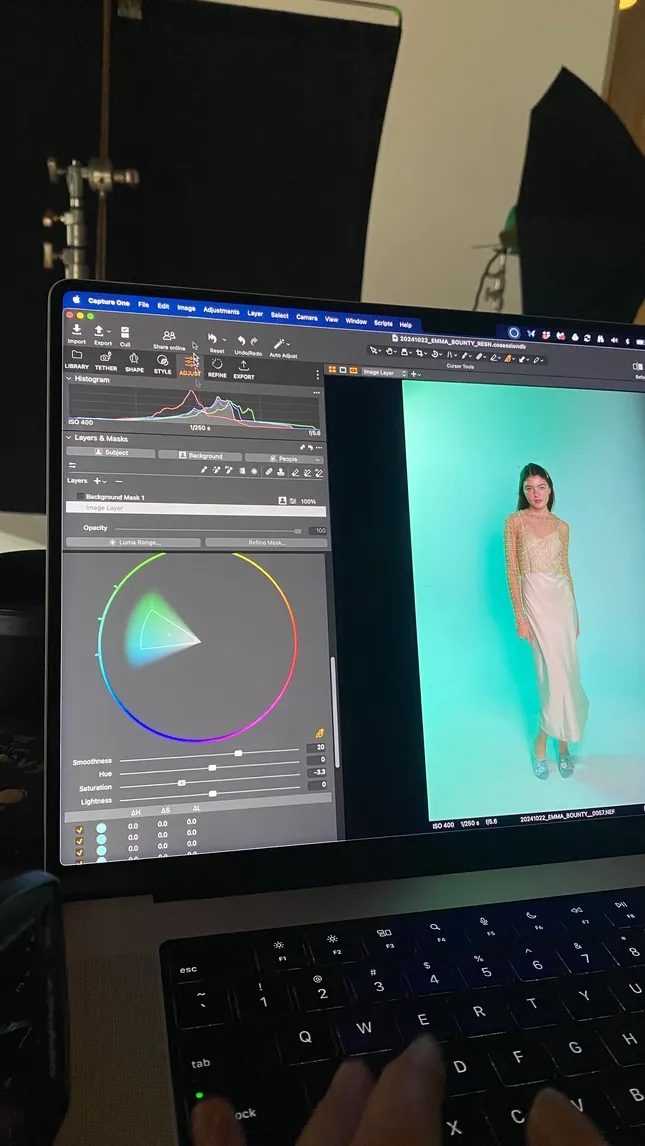Collapse the Layers & Masks panel
This screenshot has width=645, height=1146.
point(69,437)
